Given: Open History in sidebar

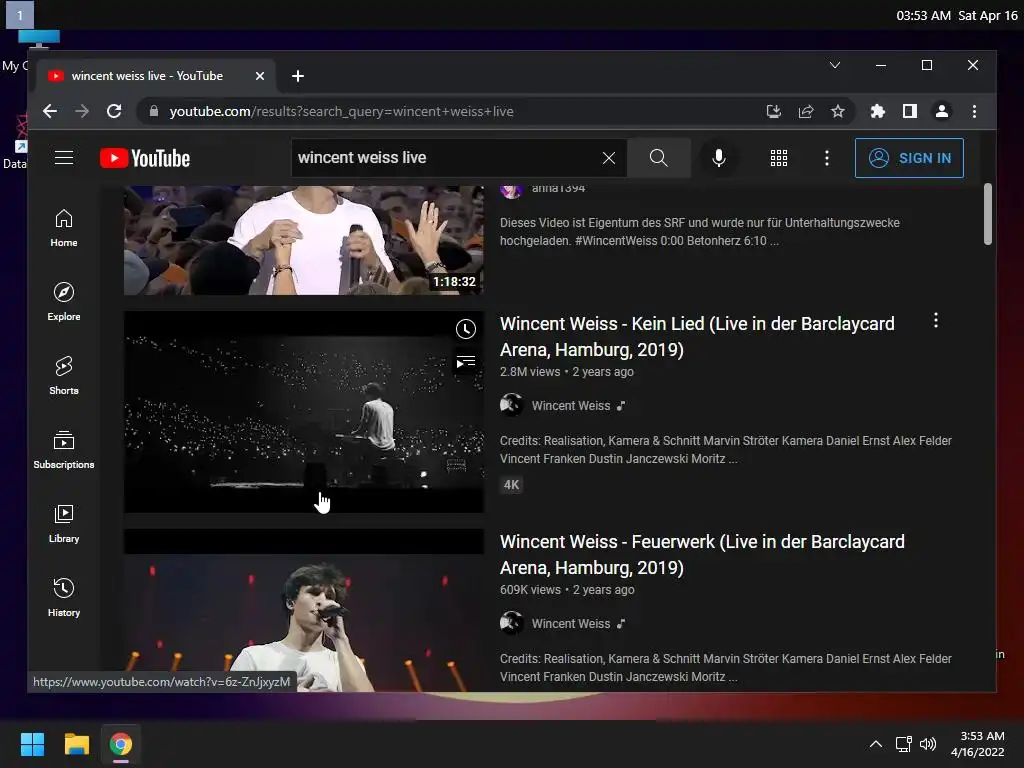Looking at the screenshot, I should [x=64, y=598].
